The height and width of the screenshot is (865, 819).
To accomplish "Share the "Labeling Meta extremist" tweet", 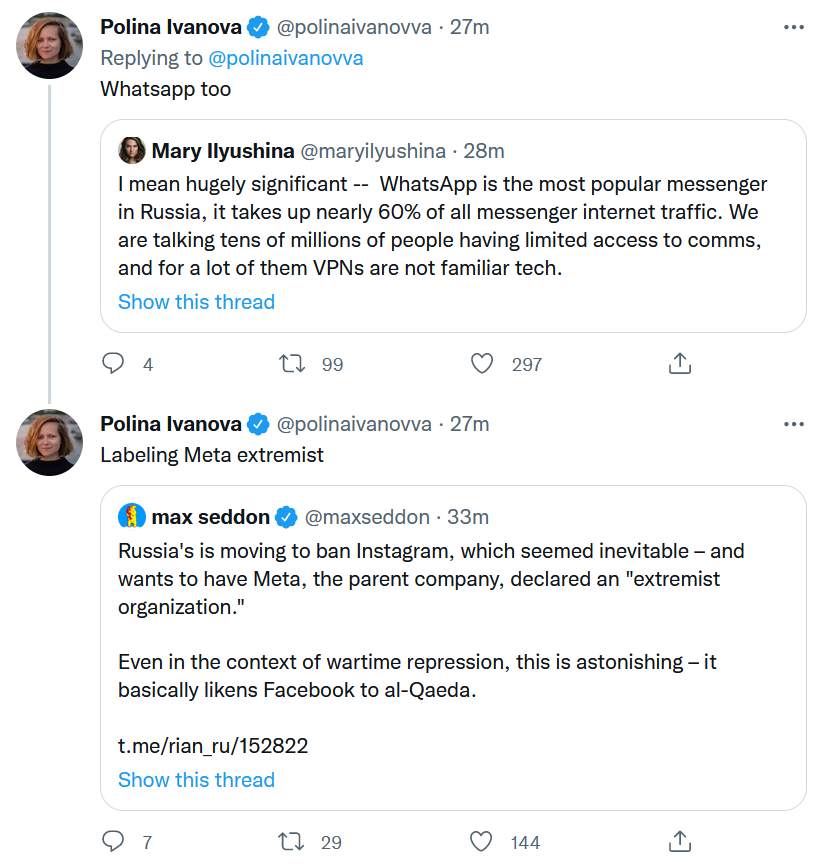I will (x=679, y=842).
